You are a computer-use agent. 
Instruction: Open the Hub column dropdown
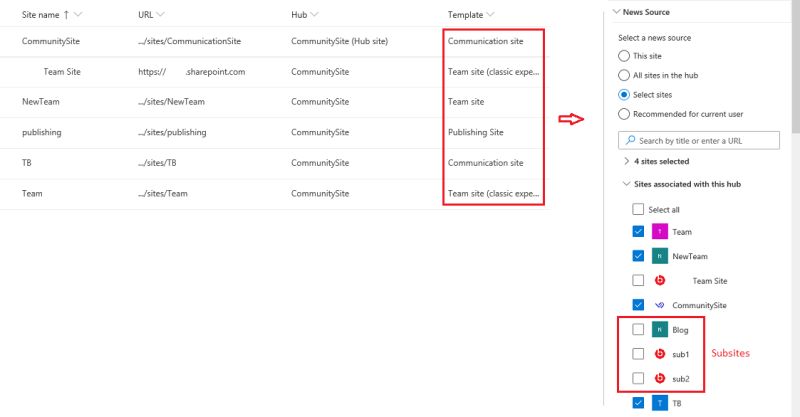[314, 14]
